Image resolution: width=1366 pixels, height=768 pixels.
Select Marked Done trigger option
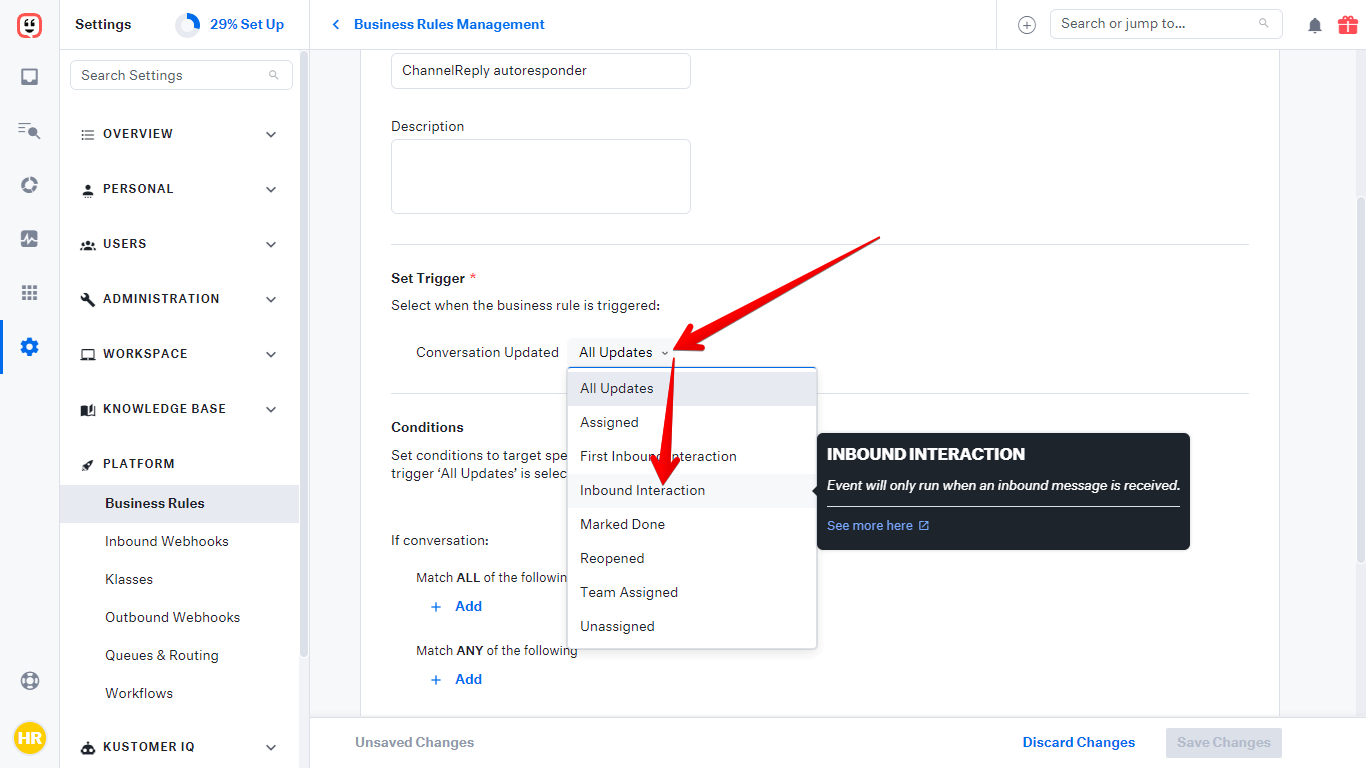pyautogui.click(x=692, y=524)
